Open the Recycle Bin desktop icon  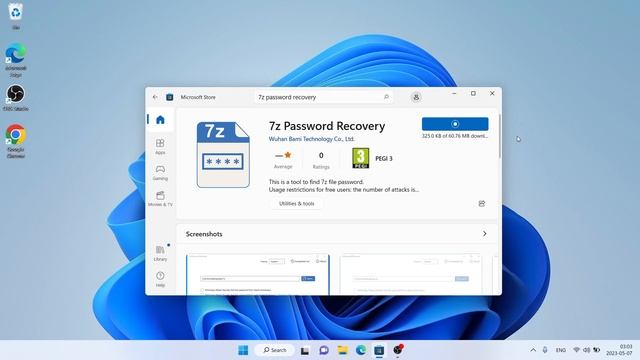[x=16, y=16]
